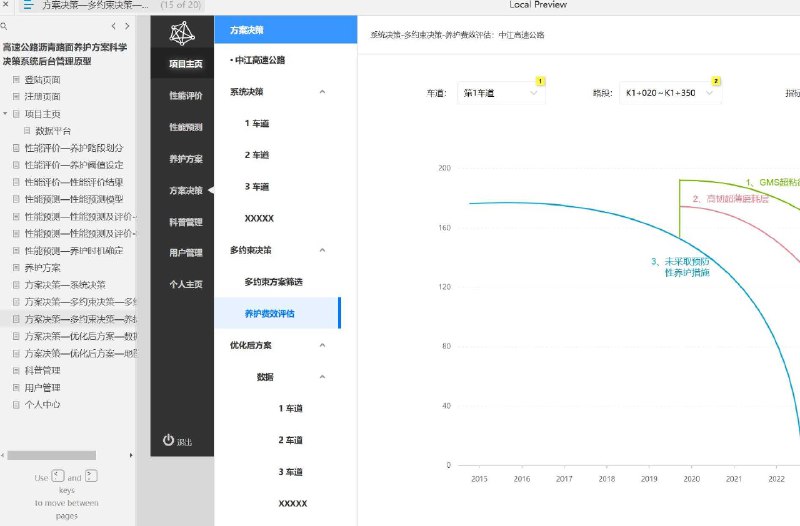This screenshot has width=800, height=526.
Task: Open 多约束方案筛选 menu item
Action: point(273,282)
